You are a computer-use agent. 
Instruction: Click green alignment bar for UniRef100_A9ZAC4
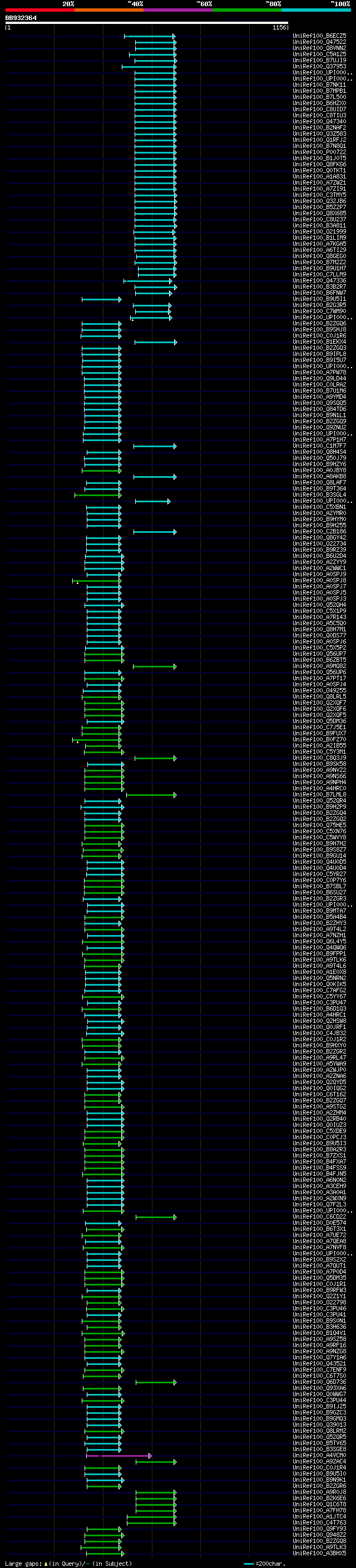click(x=156, y=1462)
